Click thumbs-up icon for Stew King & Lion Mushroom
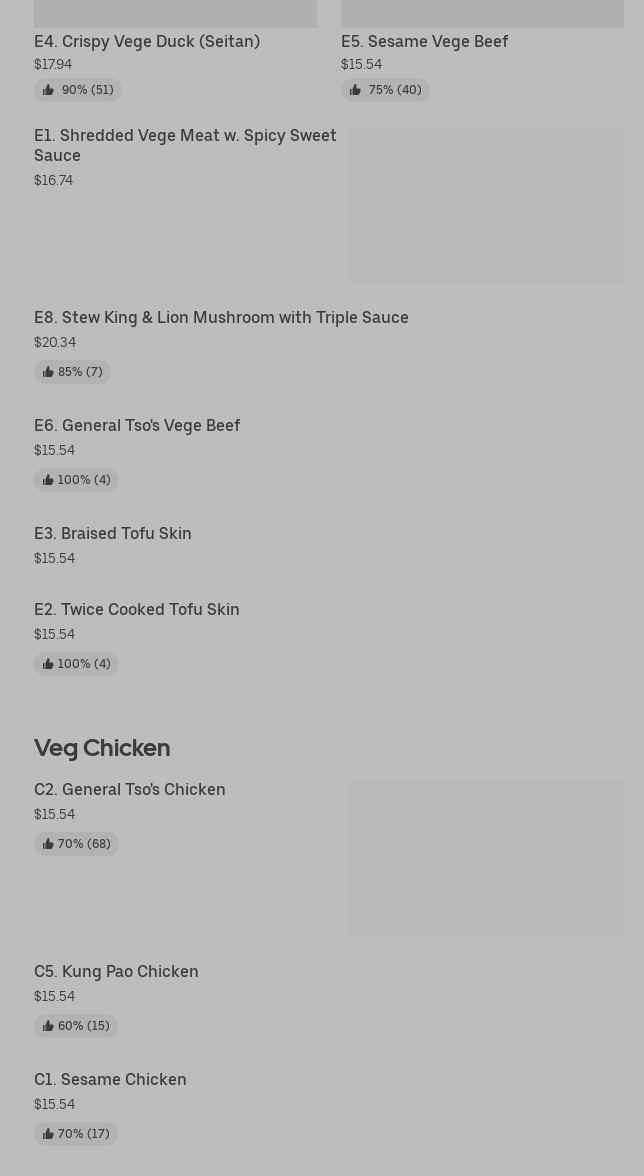This screenshot has width=644, height=1176. (48, 372)
